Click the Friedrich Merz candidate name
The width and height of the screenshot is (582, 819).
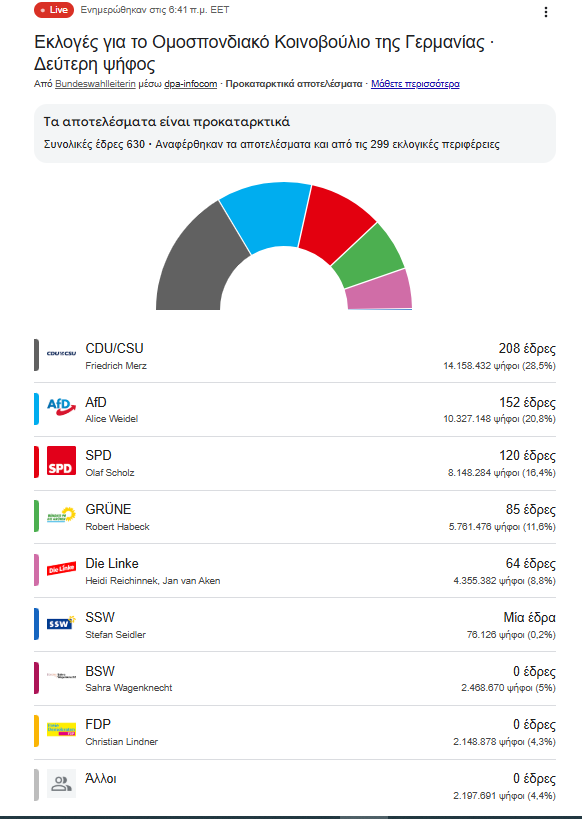click(x=116, y=366)
